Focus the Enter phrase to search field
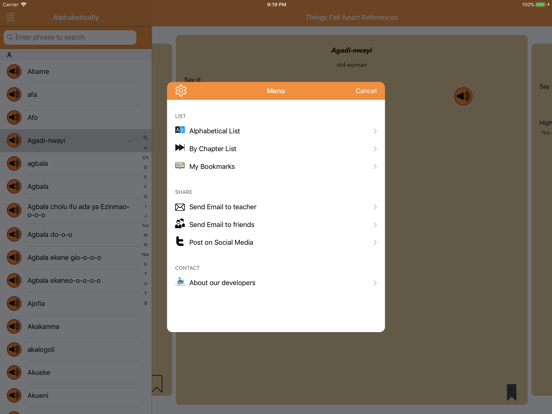 pyautogui.click(x=70, y=37)
